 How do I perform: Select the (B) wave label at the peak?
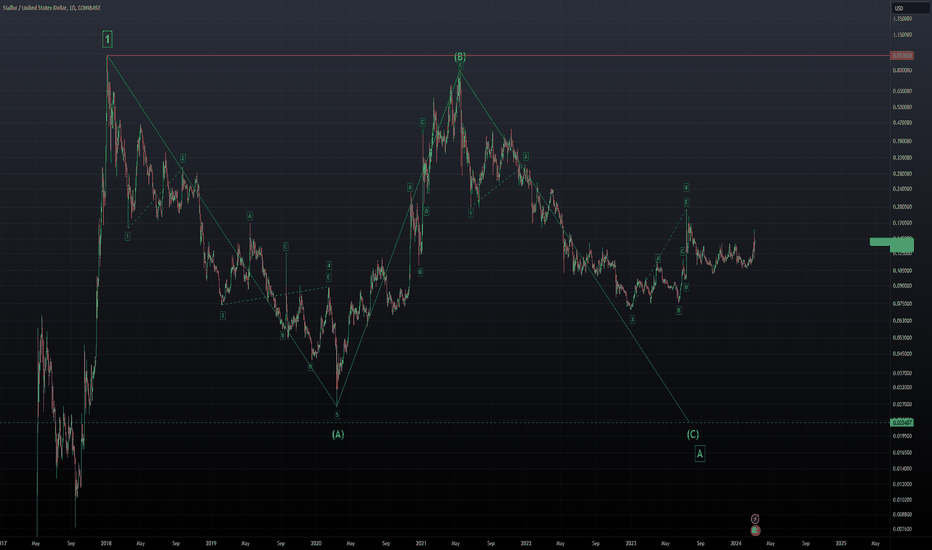(x=460, y=57)
